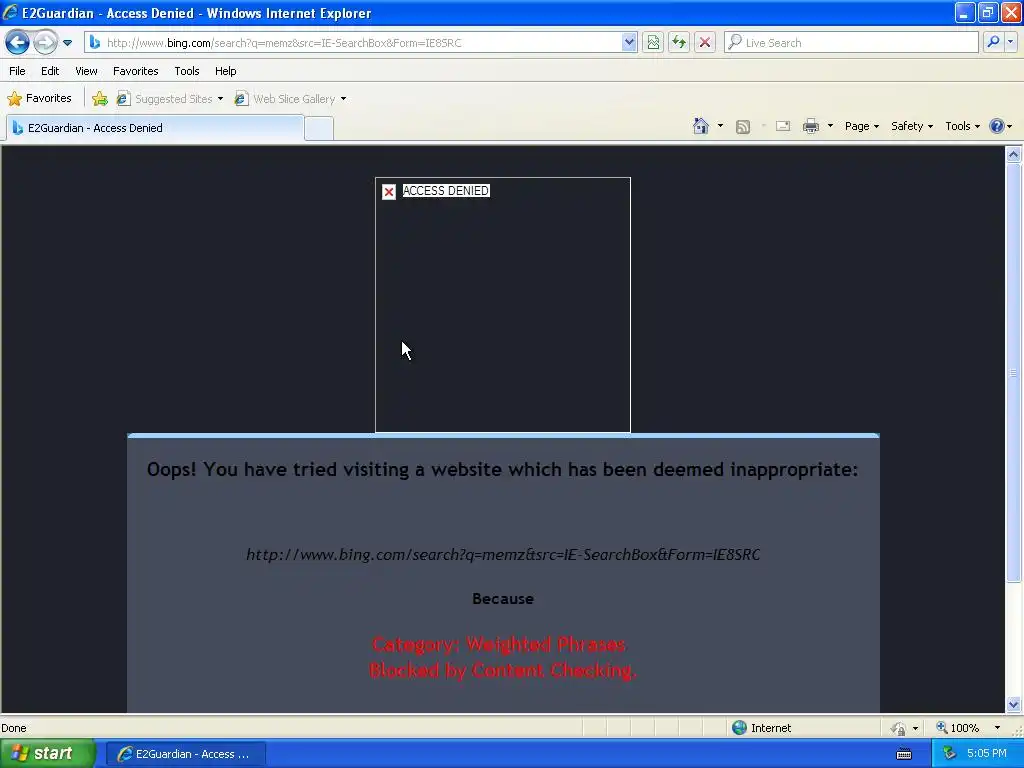1024x768 pixels.
Task: Click the Print icon
Action: (x=810, y=127)
